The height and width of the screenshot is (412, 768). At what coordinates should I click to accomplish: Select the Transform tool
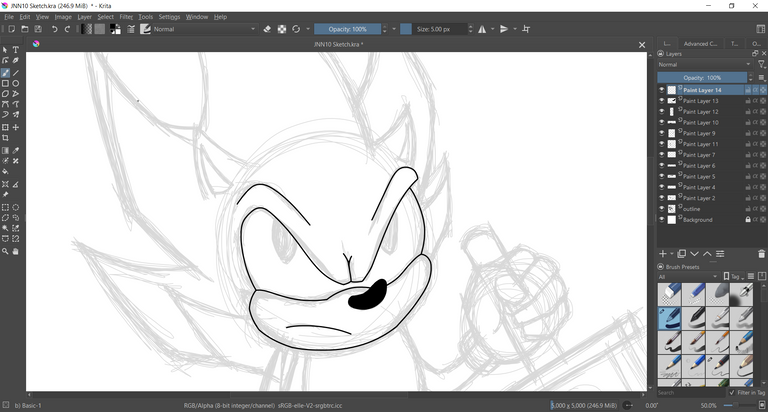(5, 127)
